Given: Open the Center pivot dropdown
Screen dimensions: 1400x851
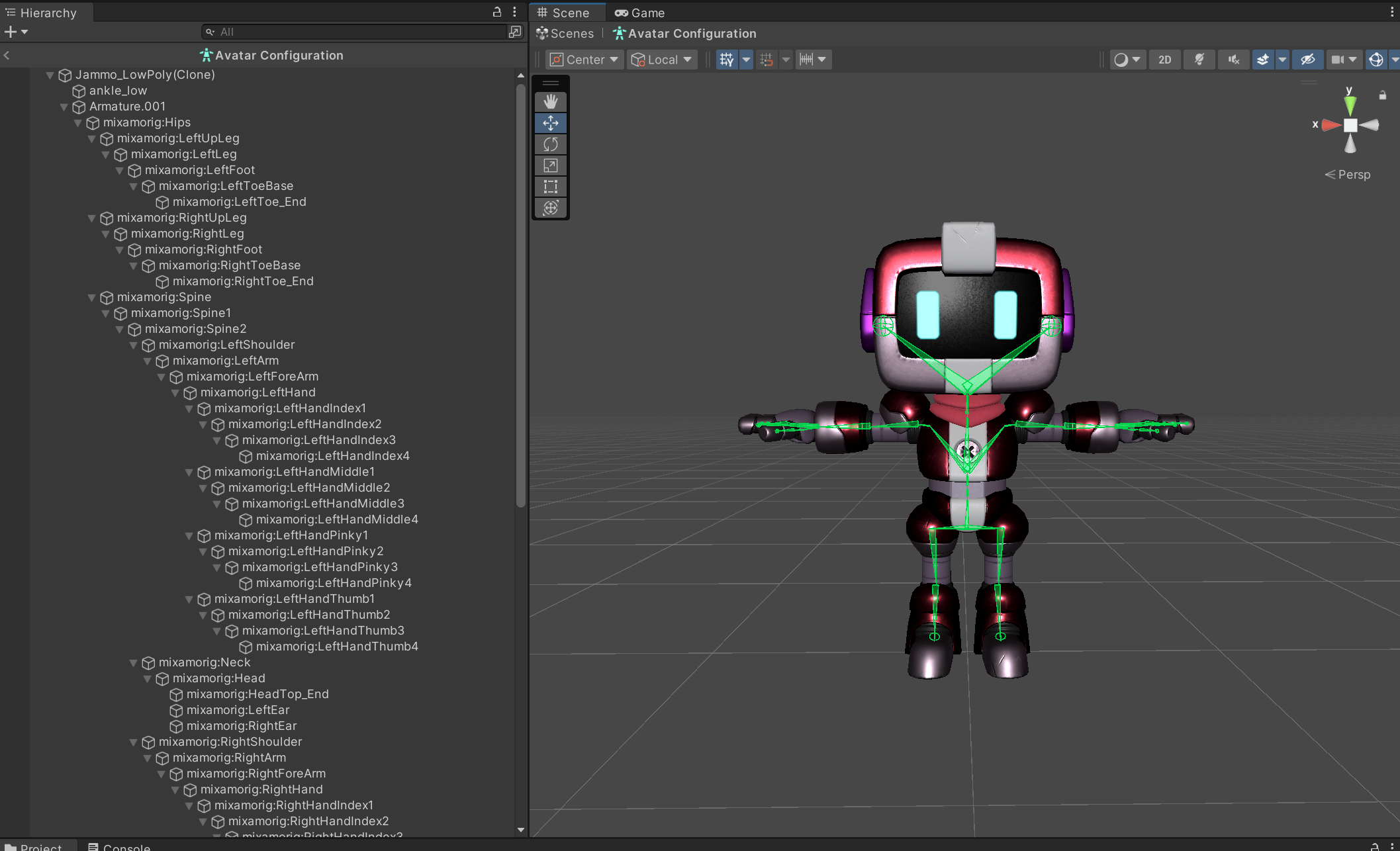Looking at the screenshot, I should click(584, 60).
